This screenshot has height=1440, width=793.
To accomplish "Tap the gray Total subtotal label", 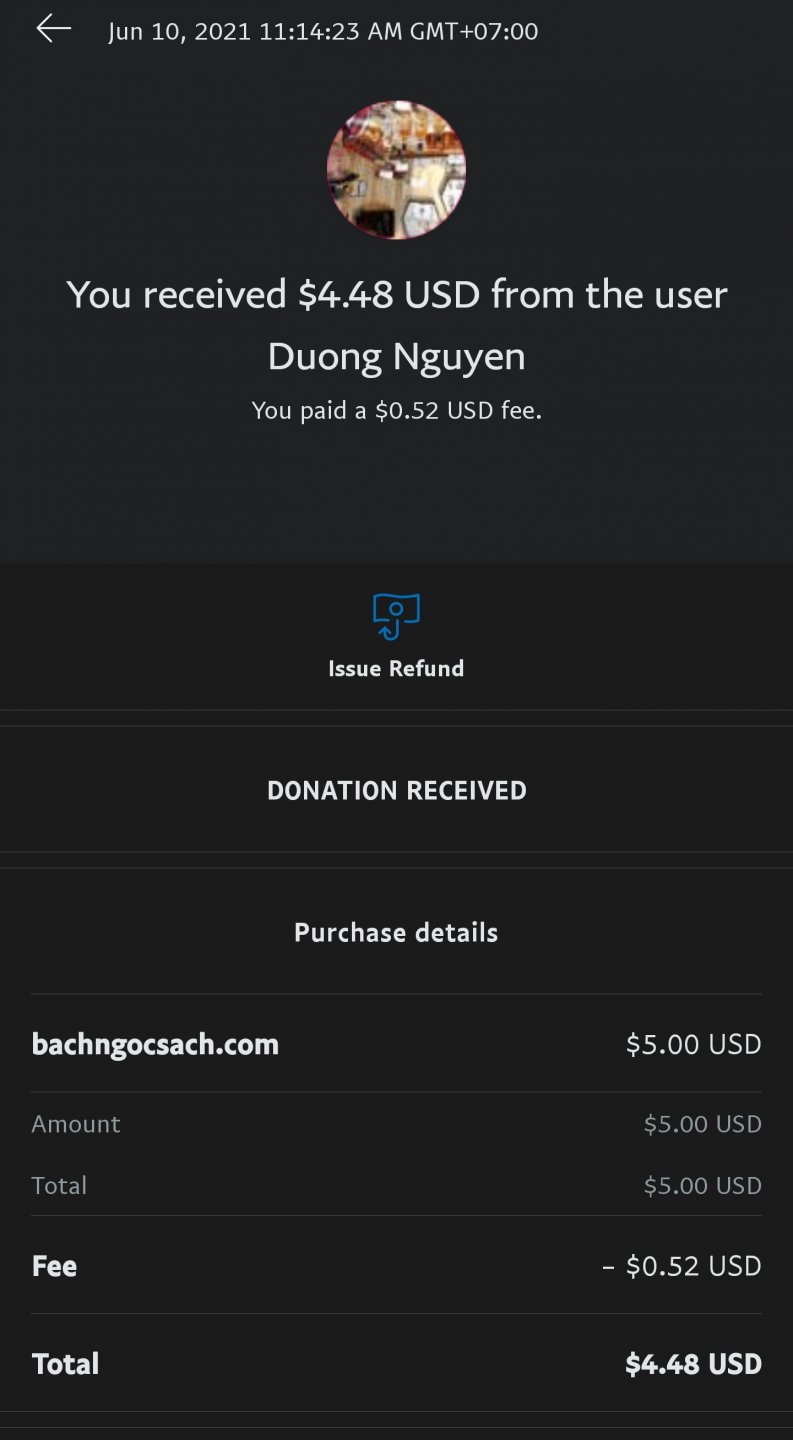I will tap(59, 1185).
